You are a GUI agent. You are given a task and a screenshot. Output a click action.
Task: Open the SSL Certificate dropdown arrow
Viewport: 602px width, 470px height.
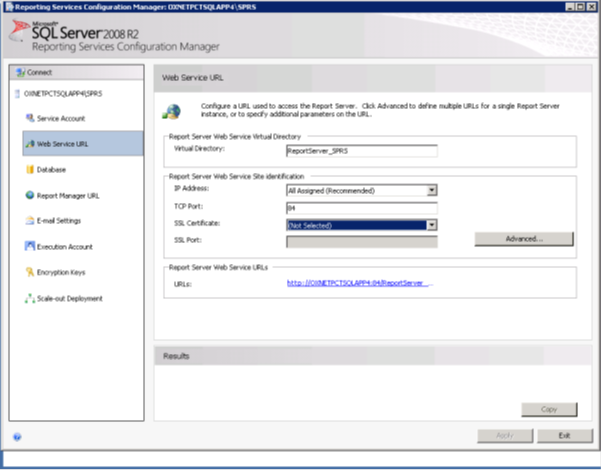click(432, 225)
